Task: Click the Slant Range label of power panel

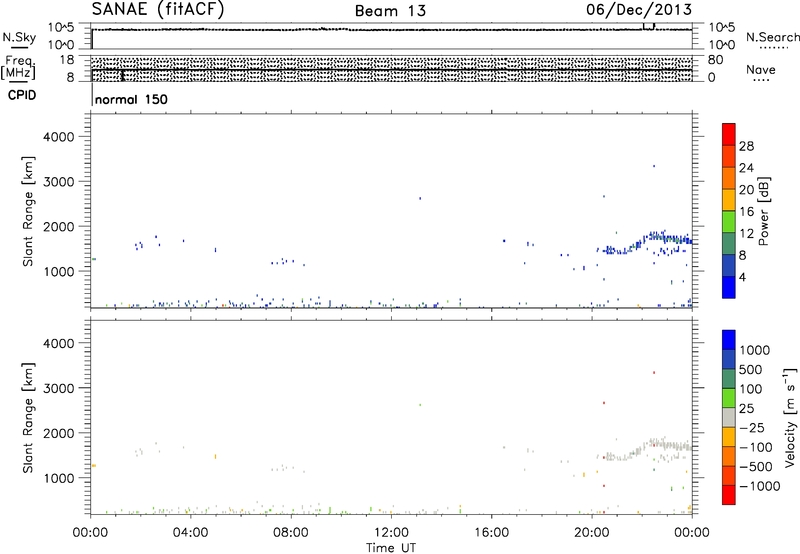Action: coord(28,211)
